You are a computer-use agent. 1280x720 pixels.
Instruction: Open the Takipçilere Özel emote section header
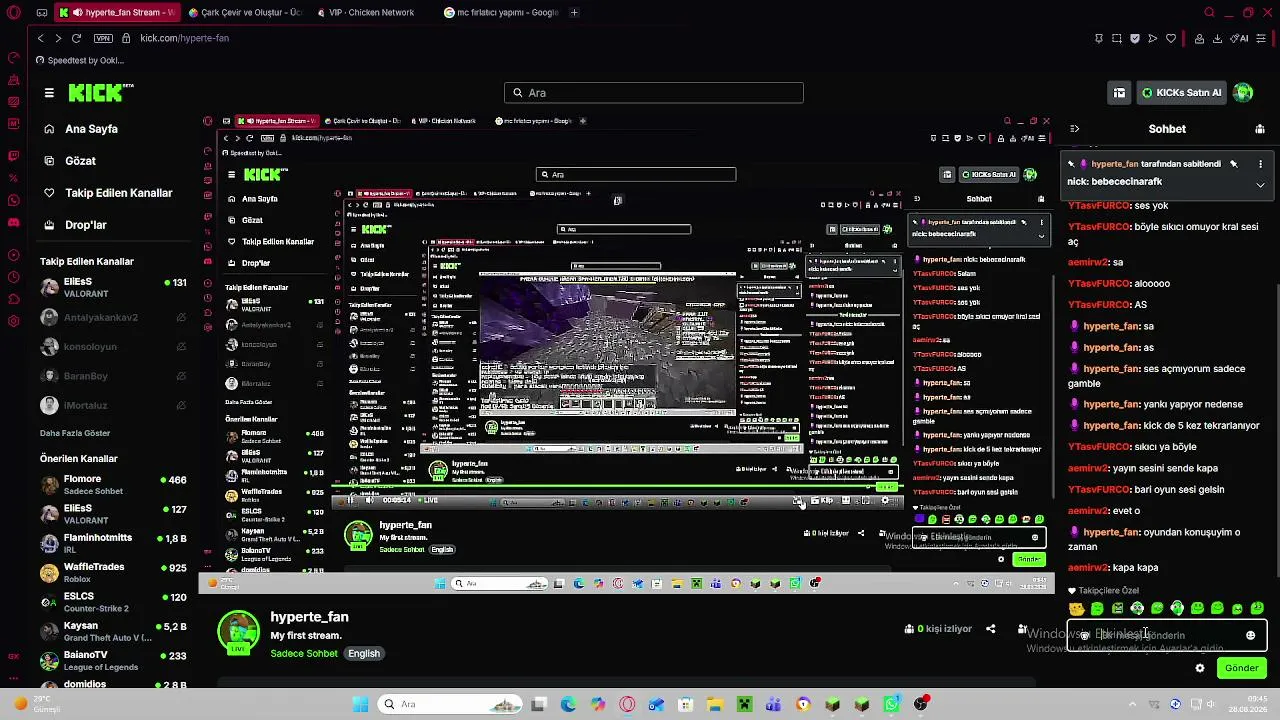(x=1103, y=590)
